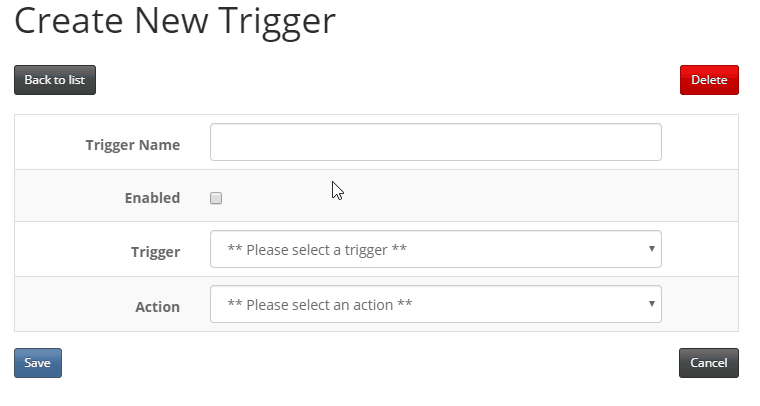Delete this trigger with red button
The height and width of the screenshot is (406, 760).
(709, 80)
